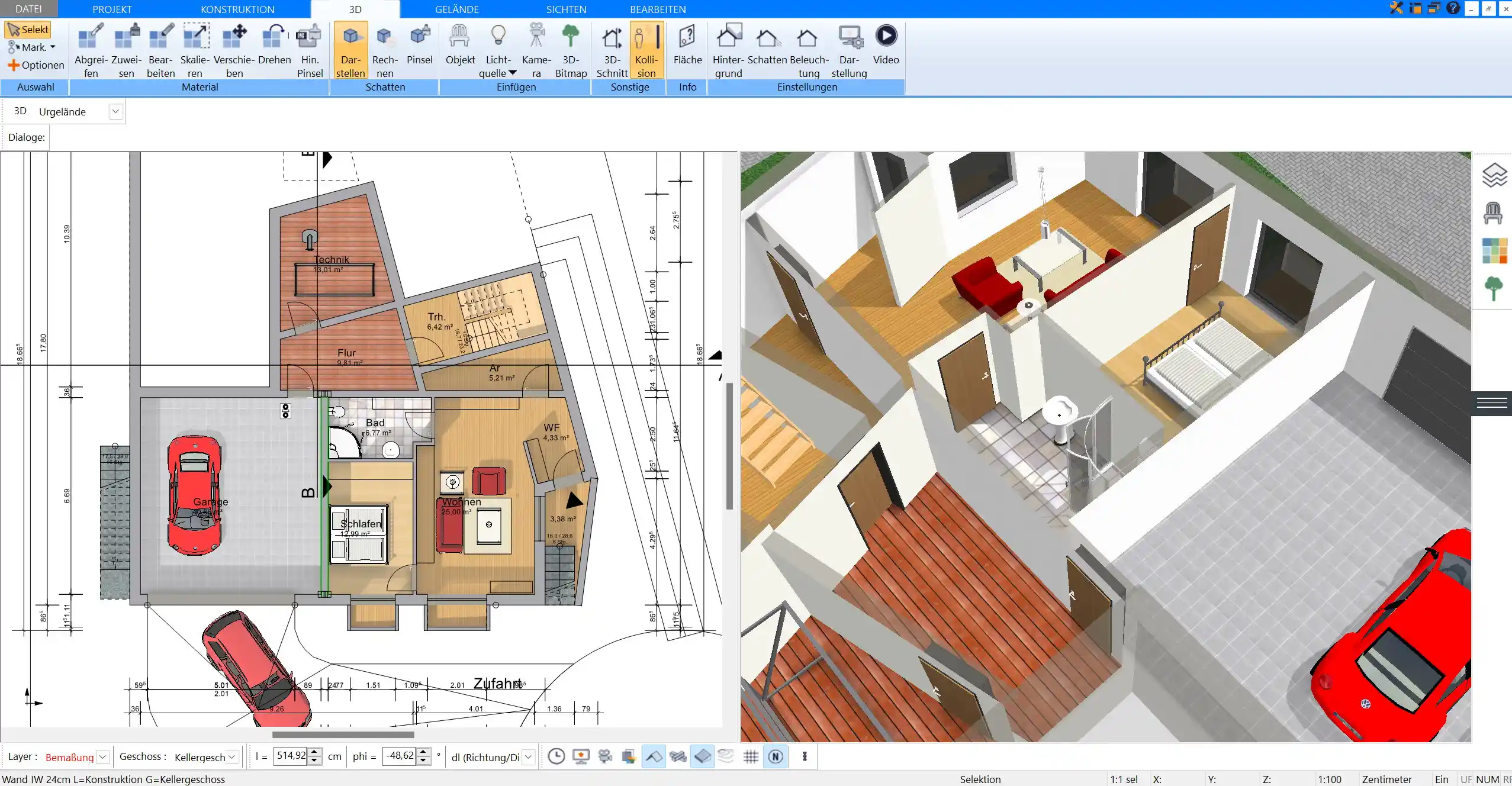This screenshot has width=1512, height=786.
Task: Click the Optionen button
Action: [x=36, y=65]
